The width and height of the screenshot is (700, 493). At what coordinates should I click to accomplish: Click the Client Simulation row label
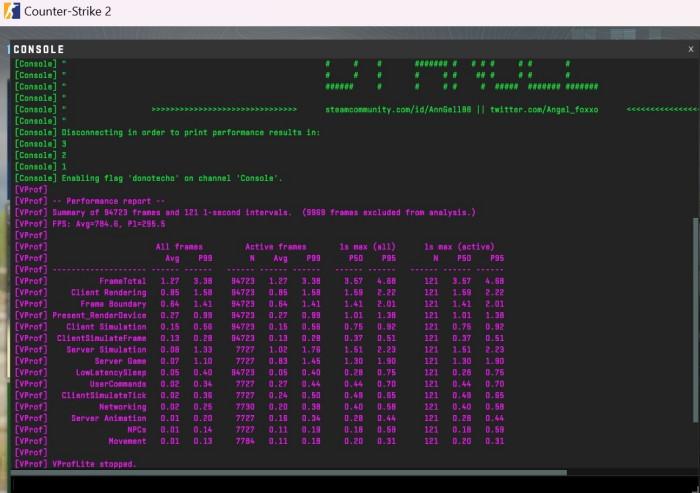pos(106,326)
